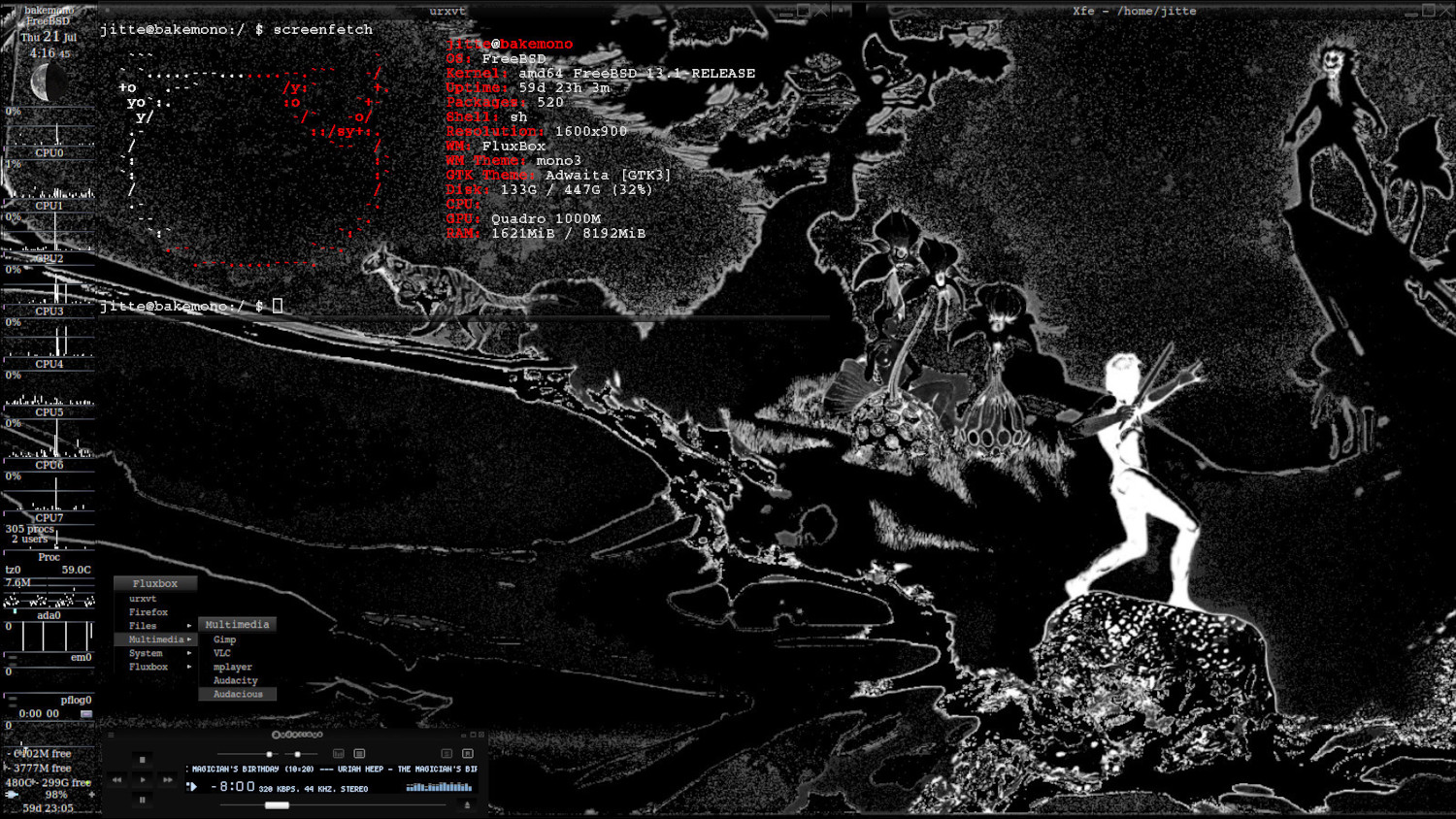Click the urxvt window titlebar
The image size is (1456, 819).
[447, 11]
